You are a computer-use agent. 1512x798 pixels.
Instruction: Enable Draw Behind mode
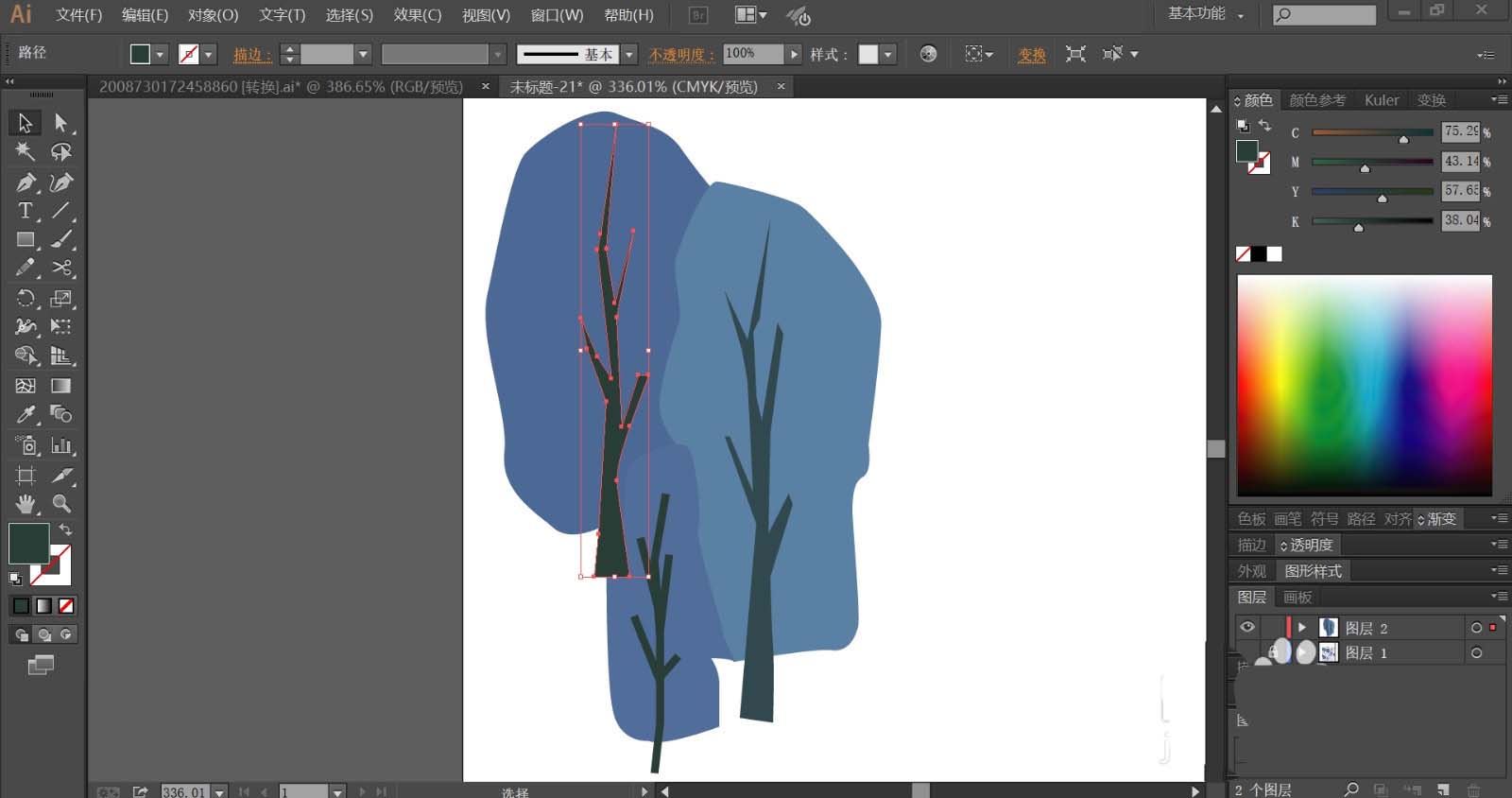43,634
